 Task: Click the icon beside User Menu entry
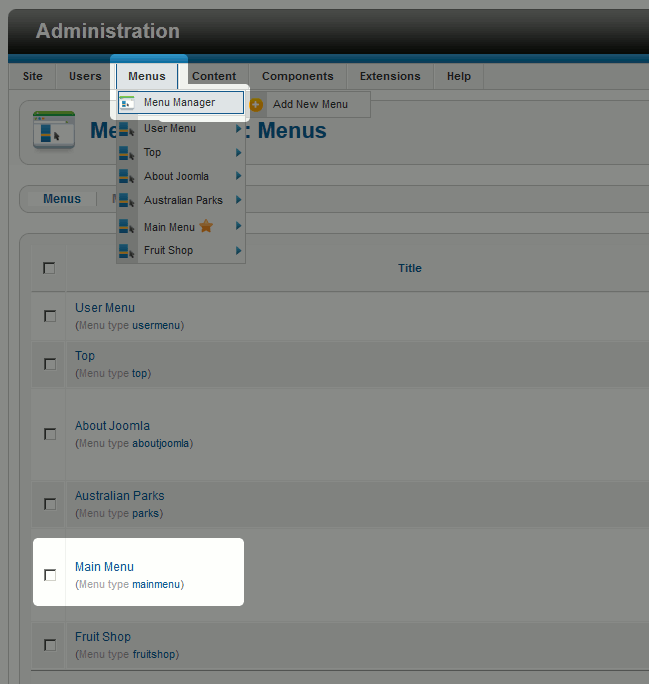tap(126, 130)
